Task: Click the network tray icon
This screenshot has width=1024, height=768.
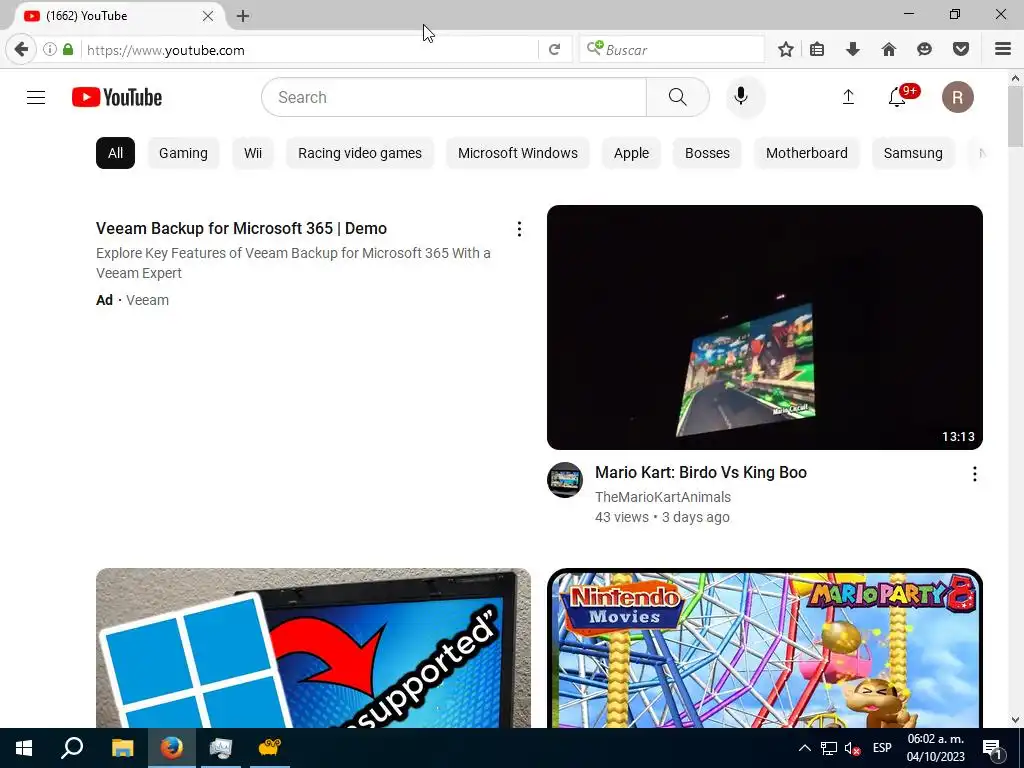Action: (829, 748)
